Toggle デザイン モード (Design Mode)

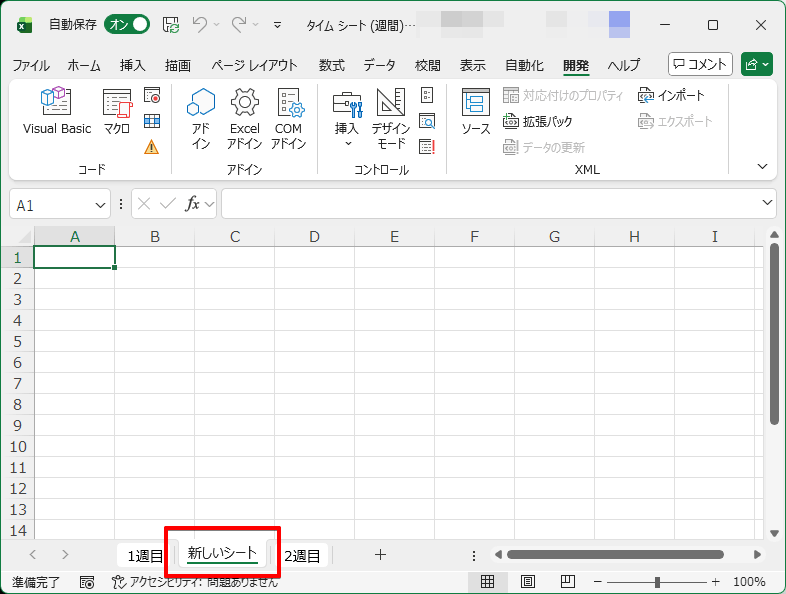(x=390, y=118)
